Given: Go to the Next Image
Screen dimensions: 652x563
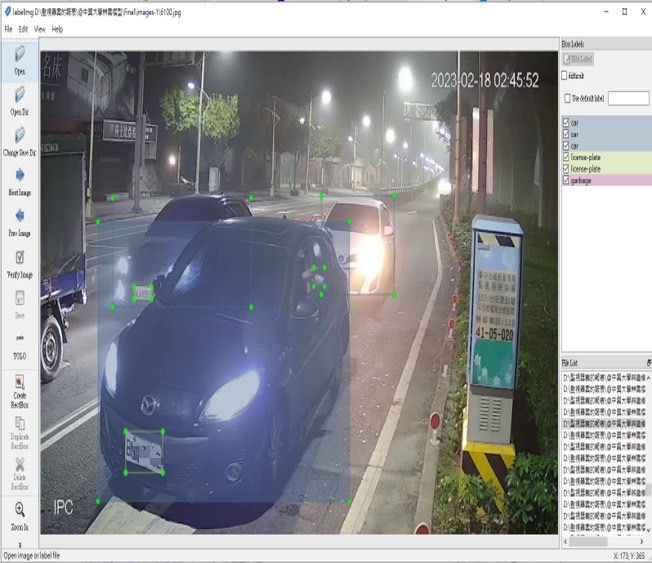Looking at the screenshot, I should pos(20,177).
